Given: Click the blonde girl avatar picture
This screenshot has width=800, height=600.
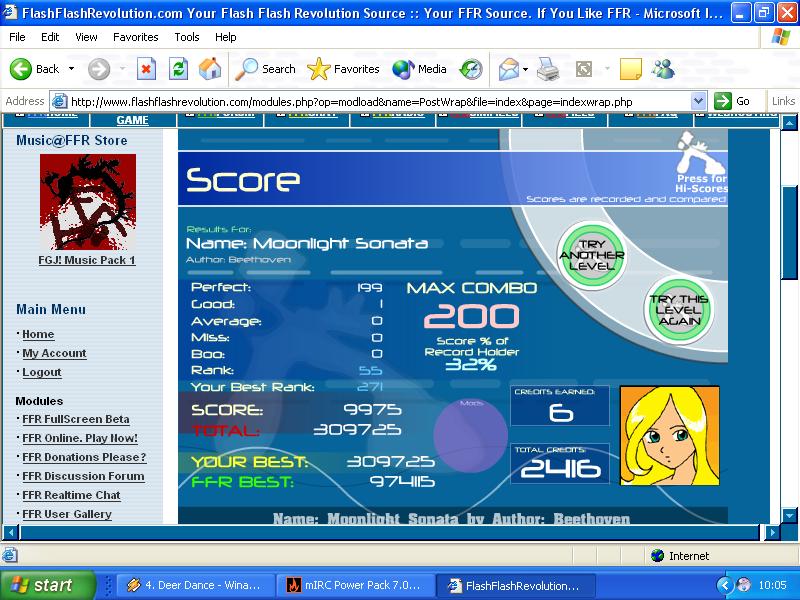Looking at the screenshot, I should [669, 435].
